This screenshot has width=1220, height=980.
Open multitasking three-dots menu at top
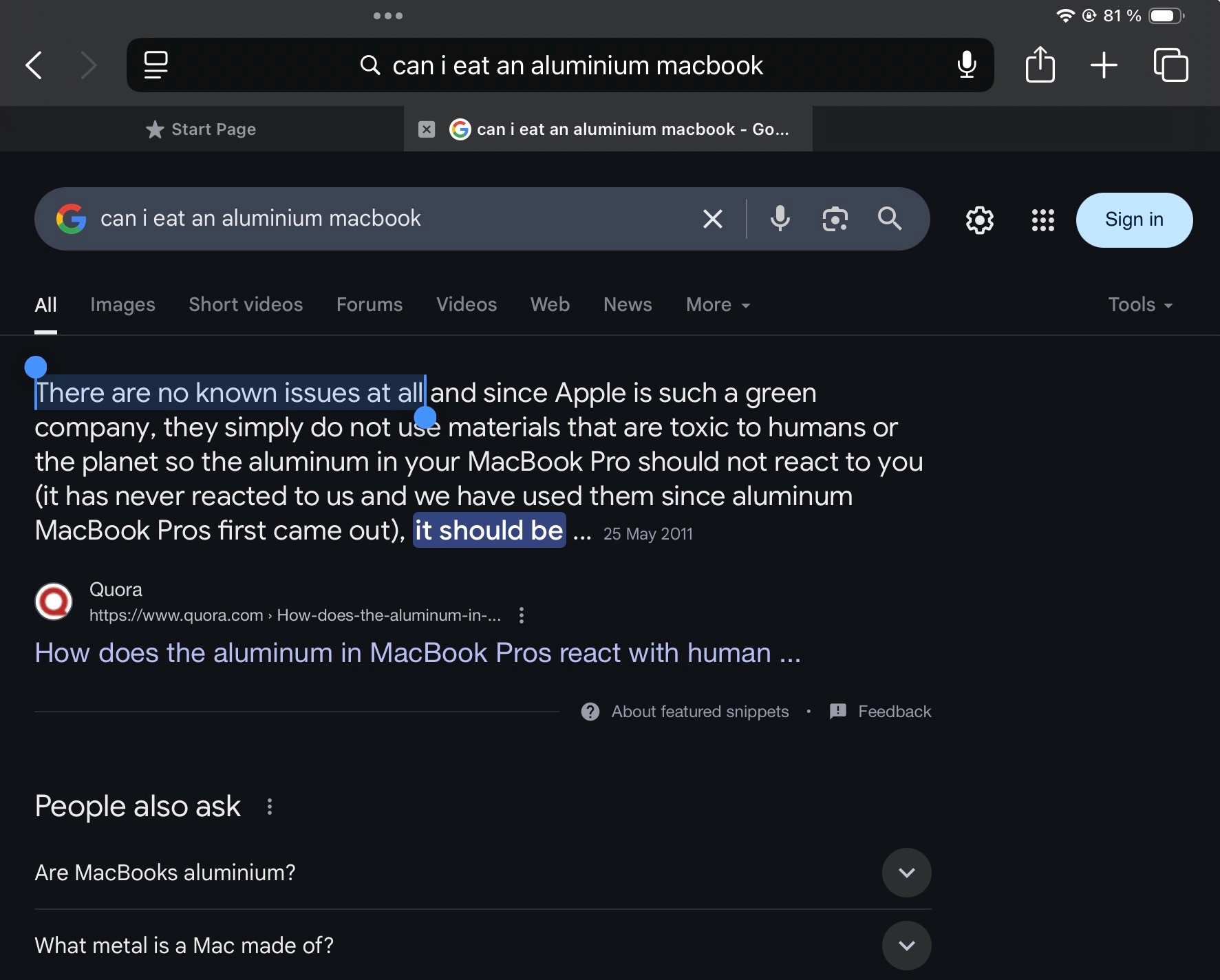388,15
